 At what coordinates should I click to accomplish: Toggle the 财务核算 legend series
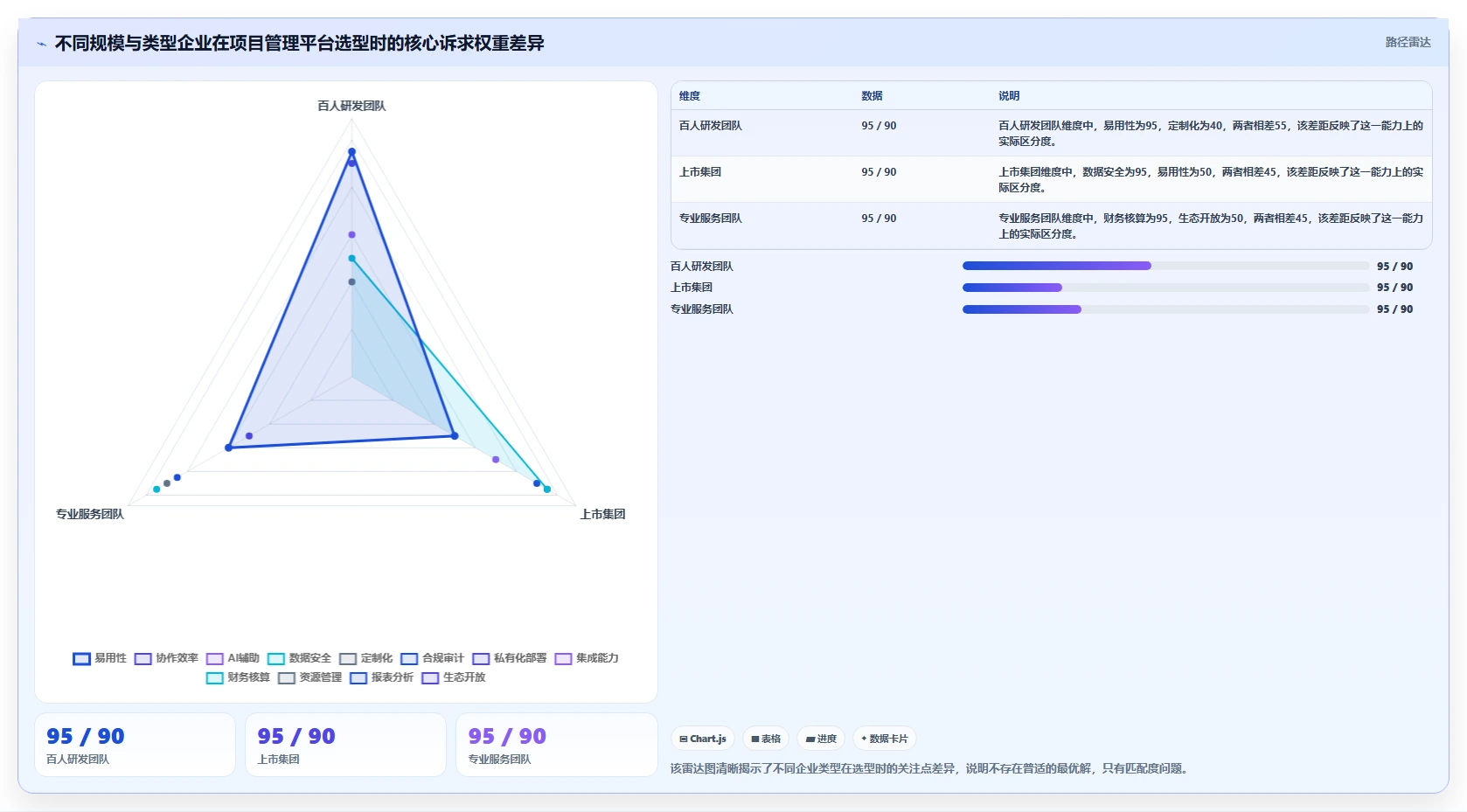point(238,677)
